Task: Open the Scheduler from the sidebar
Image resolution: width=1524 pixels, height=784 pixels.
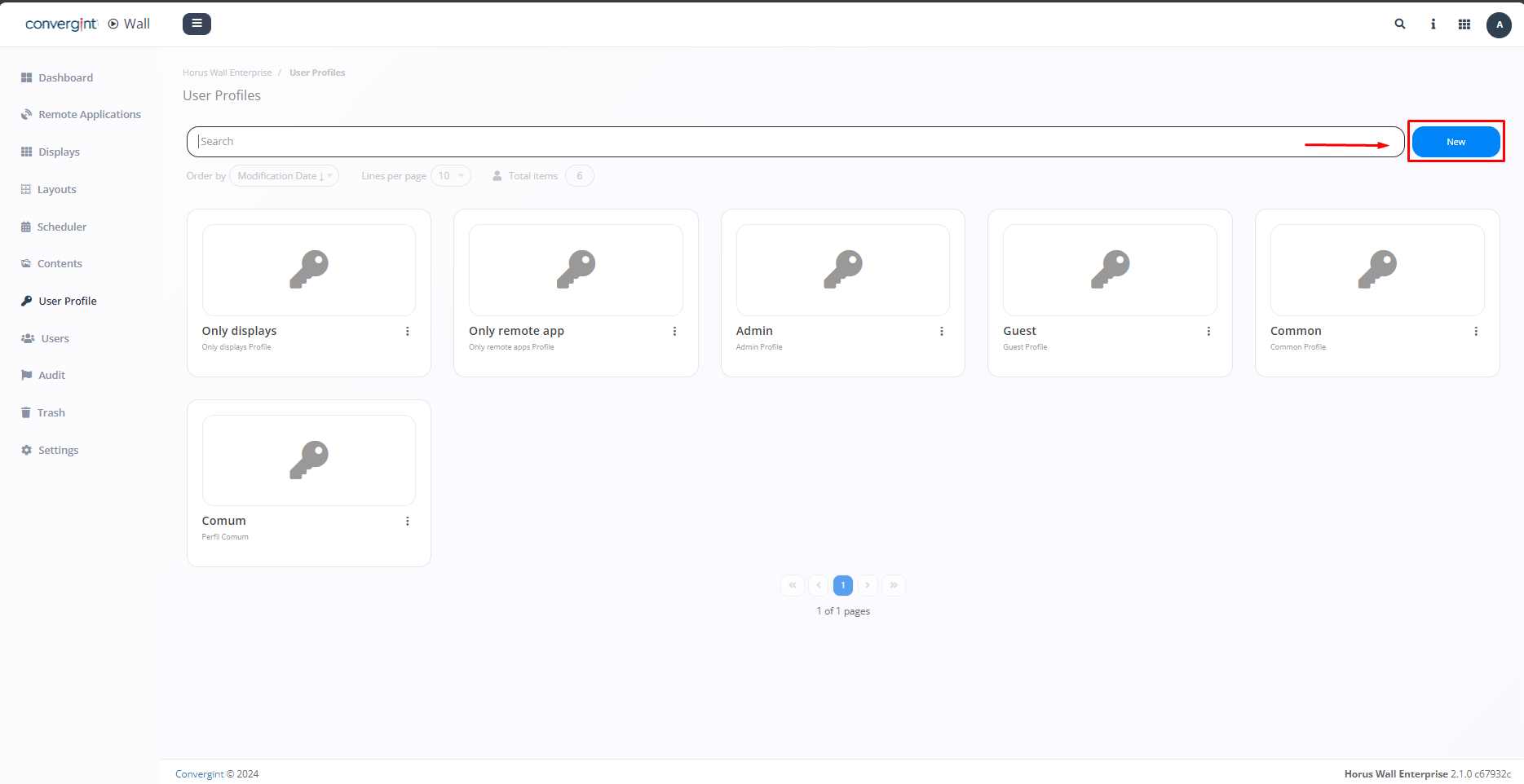Action: (x=61, y=227)
